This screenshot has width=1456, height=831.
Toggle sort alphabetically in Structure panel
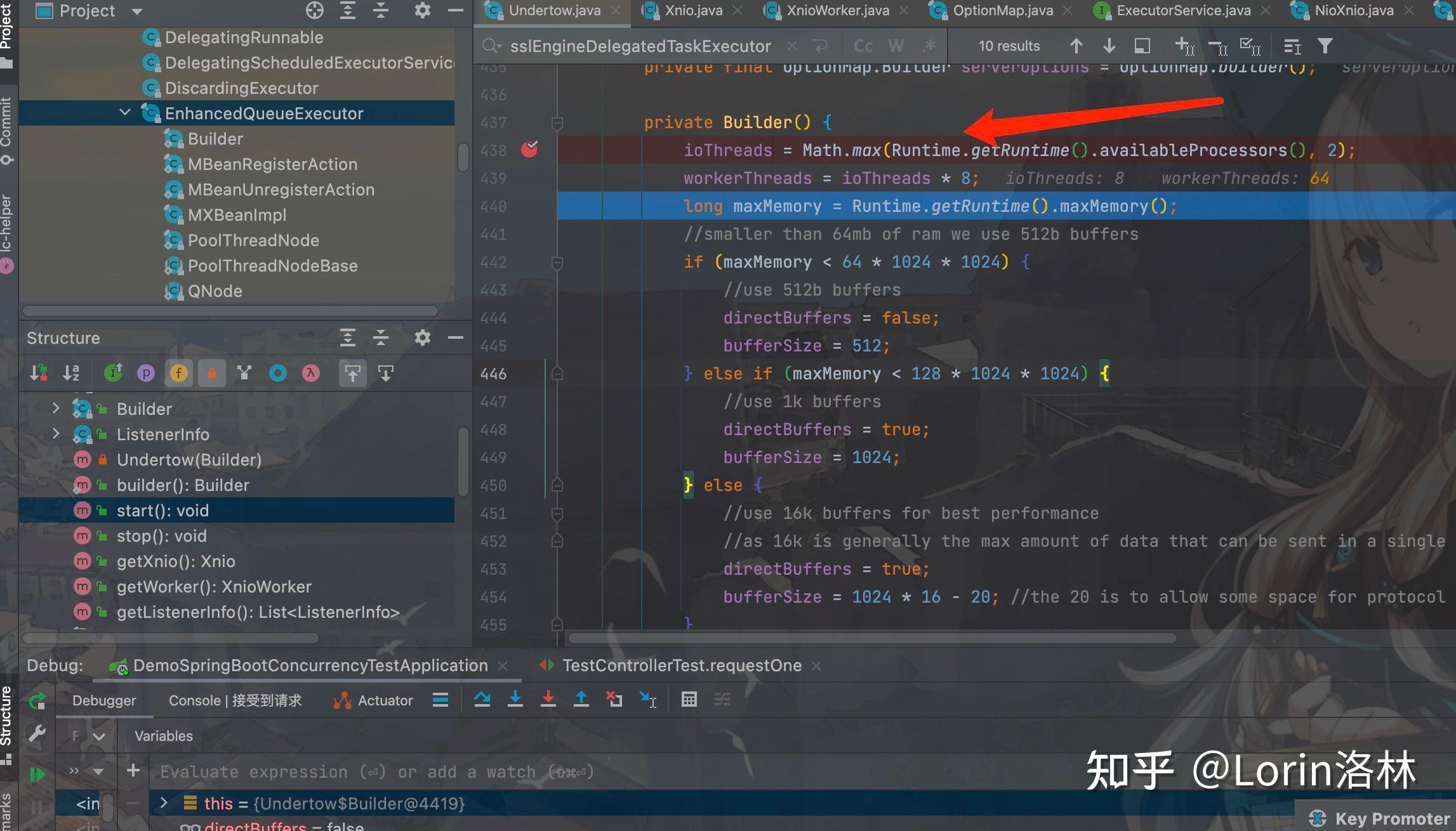[x=71, y=373]
